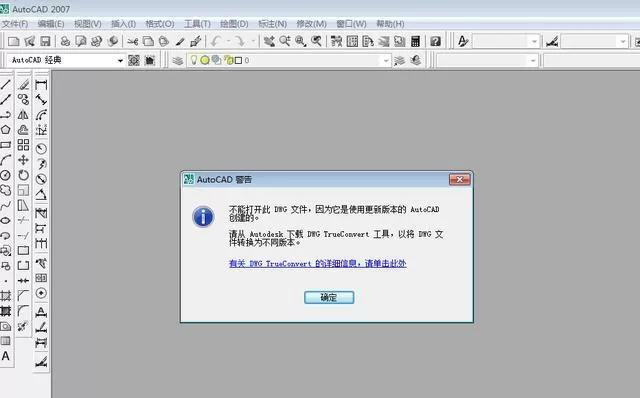
Task: Select the Line tool in Draw toolbar
Action: (5, 84)
